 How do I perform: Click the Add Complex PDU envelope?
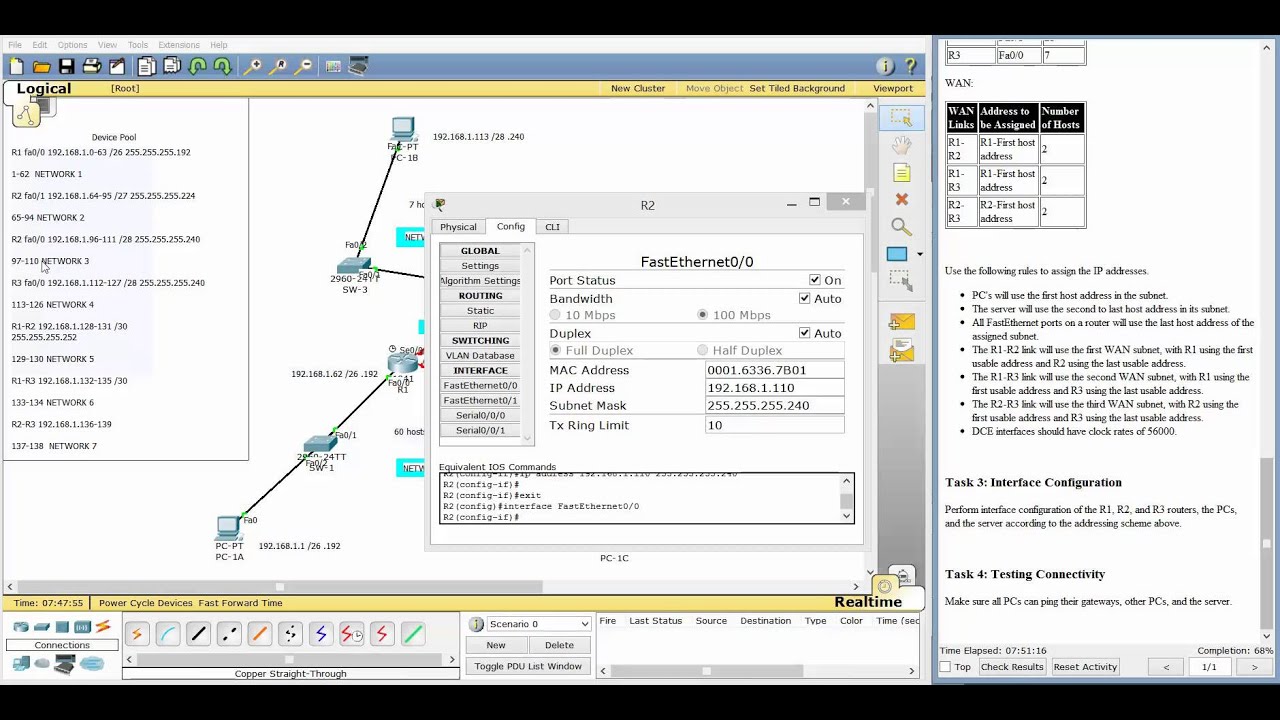coord(901,351)
